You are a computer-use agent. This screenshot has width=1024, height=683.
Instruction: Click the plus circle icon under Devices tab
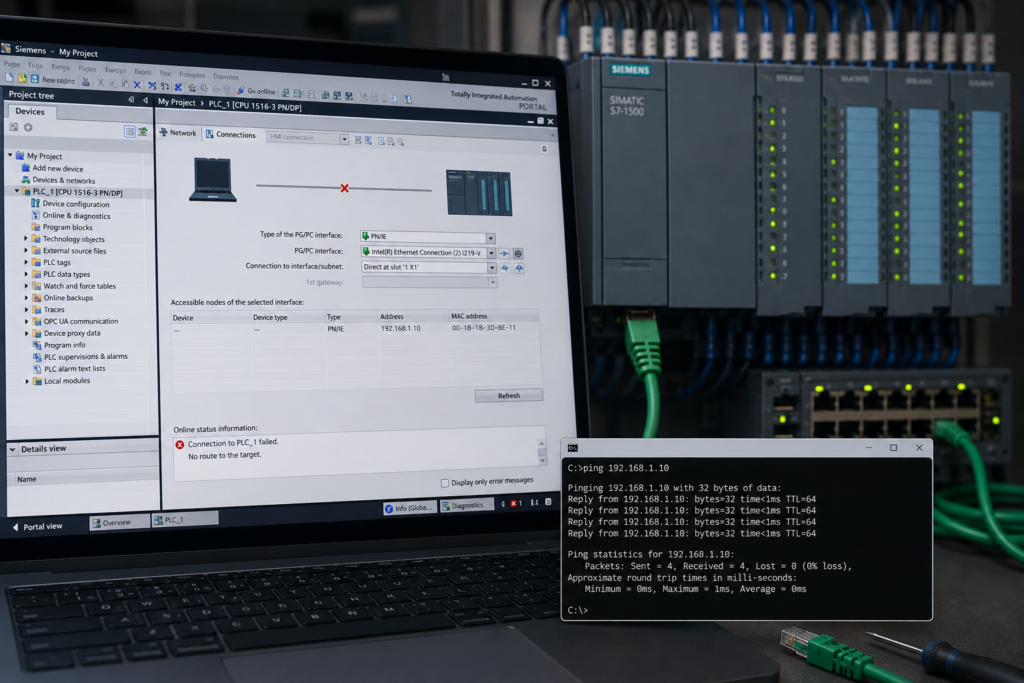tap(28, 127)
